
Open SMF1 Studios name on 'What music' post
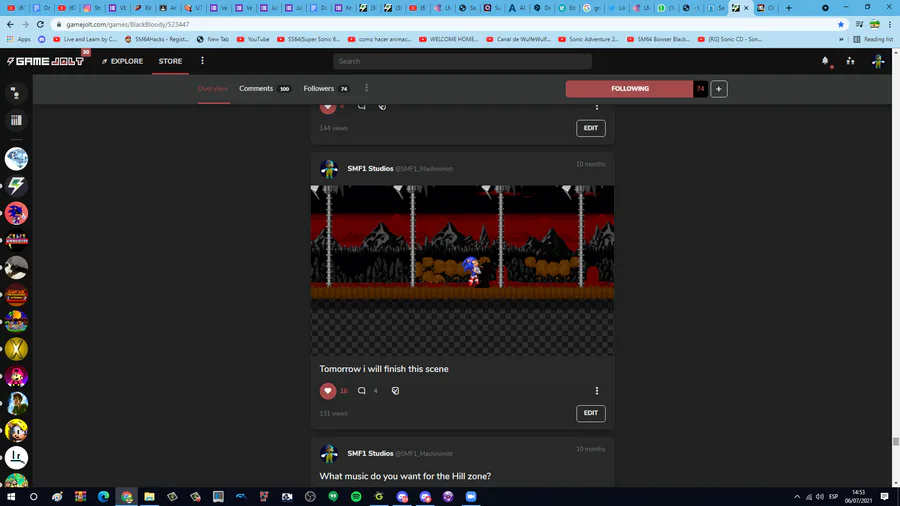[370, 453]
